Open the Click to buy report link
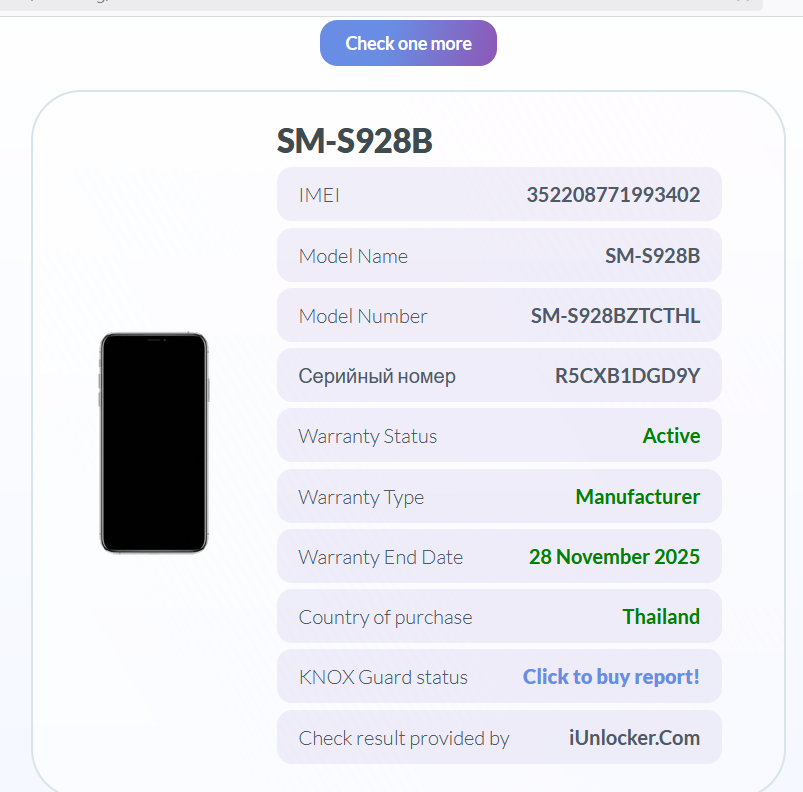Screen dimensions: 803x792 (611, 676)
